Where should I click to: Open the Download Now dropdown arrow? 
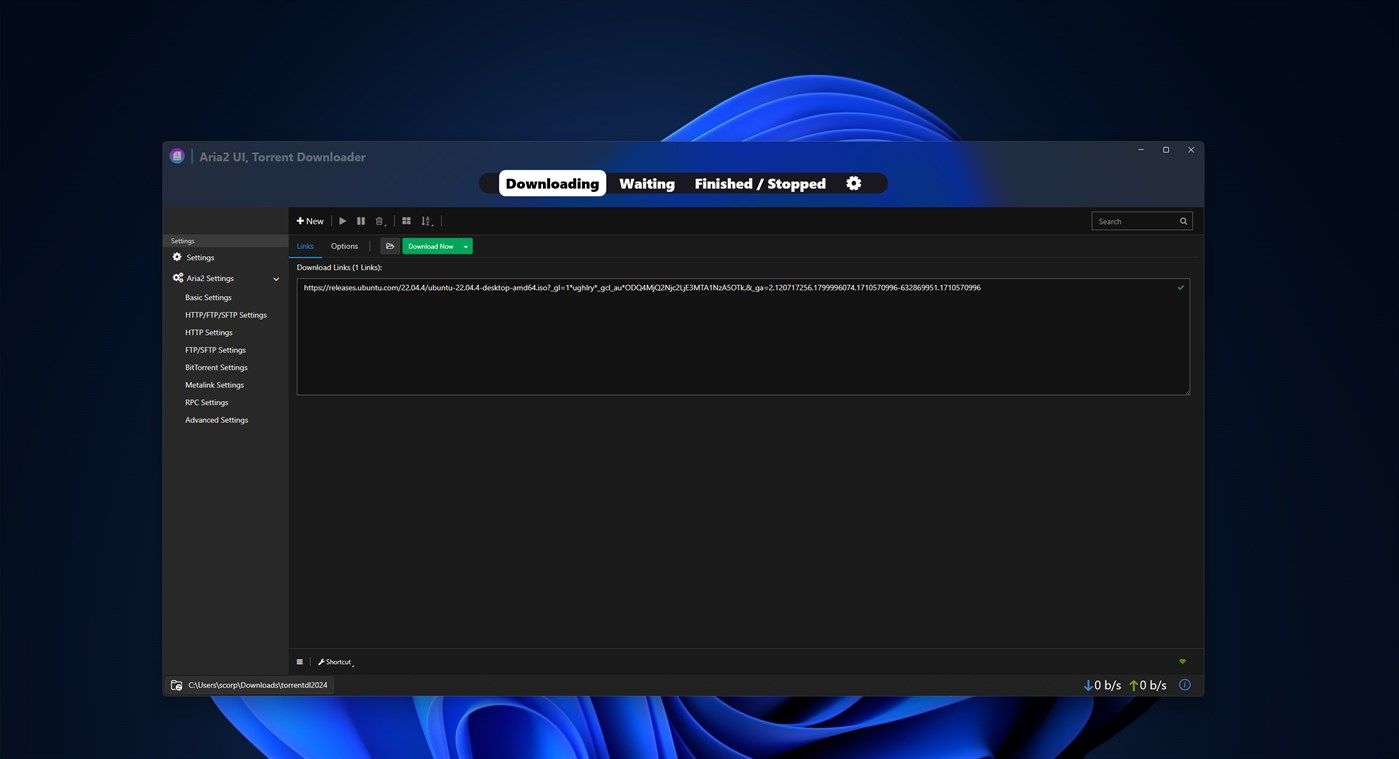464,246
